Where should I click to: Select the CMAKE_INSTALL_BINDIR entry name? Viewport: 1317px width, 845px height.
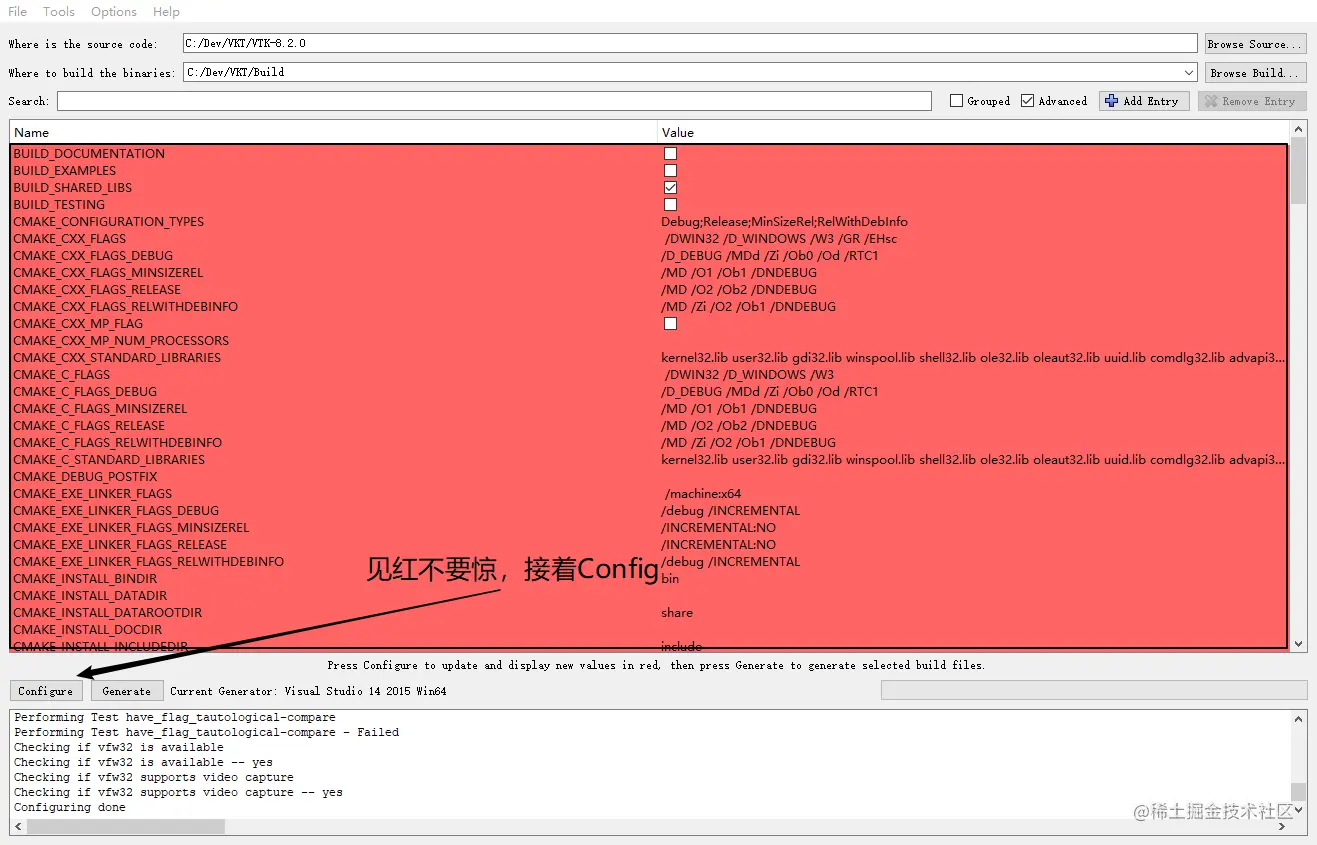pos(85,578)
